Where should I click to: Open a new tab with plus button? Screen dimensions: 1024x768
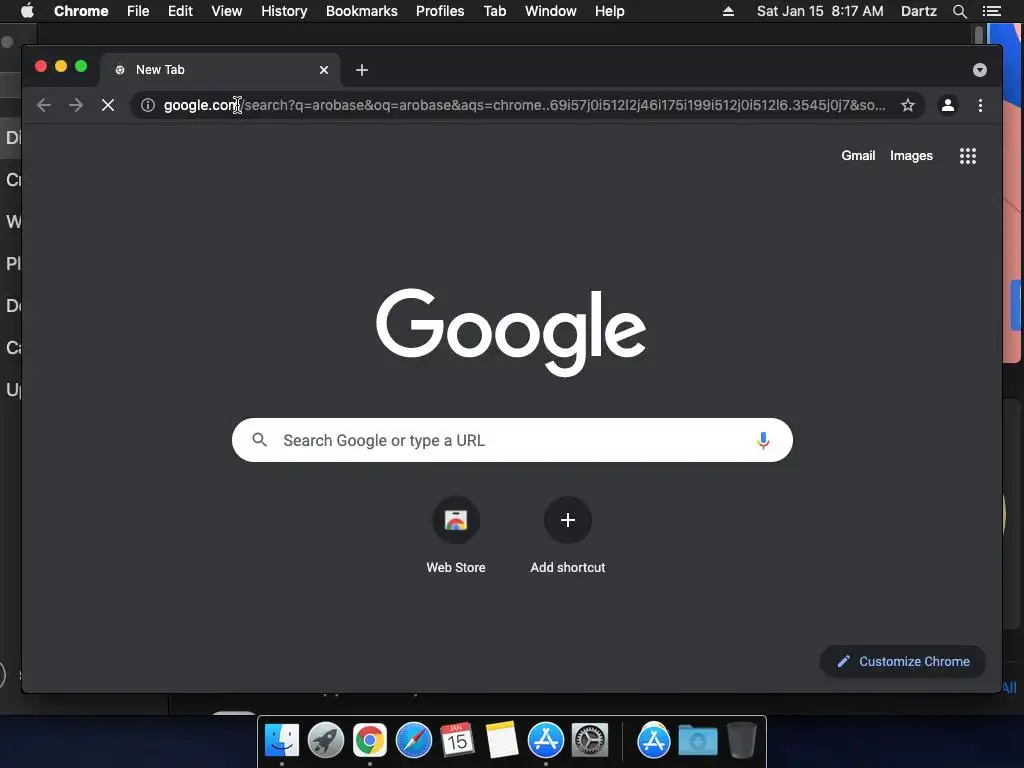tap(362, 70)
